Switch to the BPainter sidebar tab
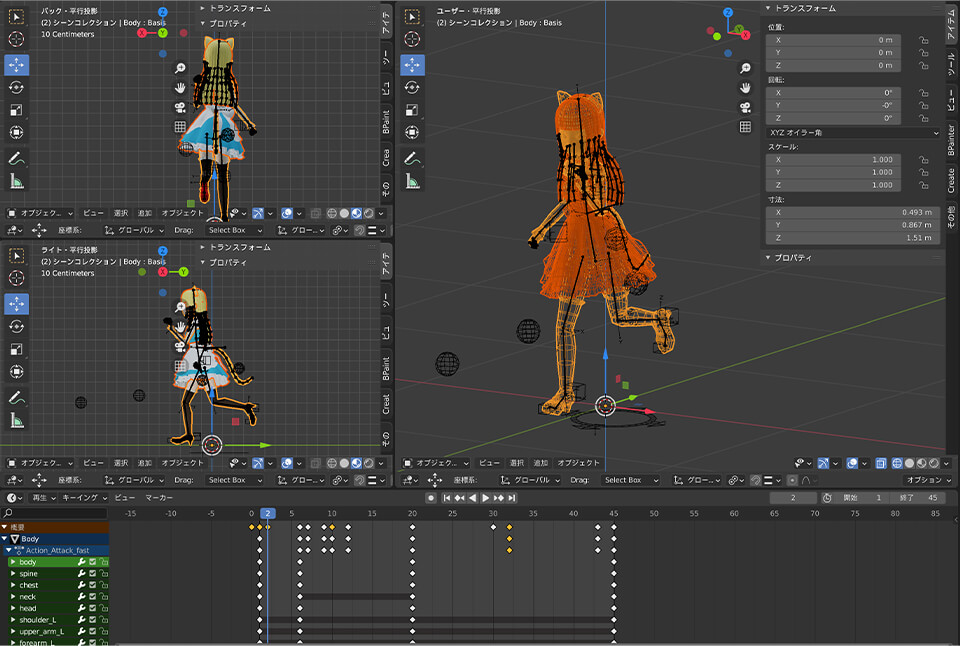960x646 pixels. [x=951, y=141]
